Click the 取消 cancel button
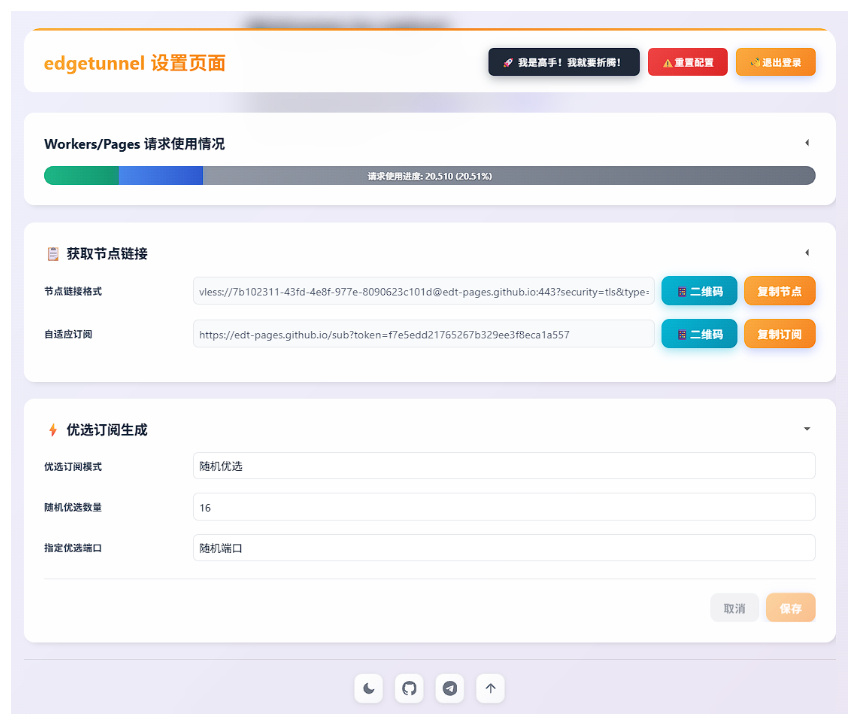Screen dimensions: 855x723 click(x=734, y=608)
